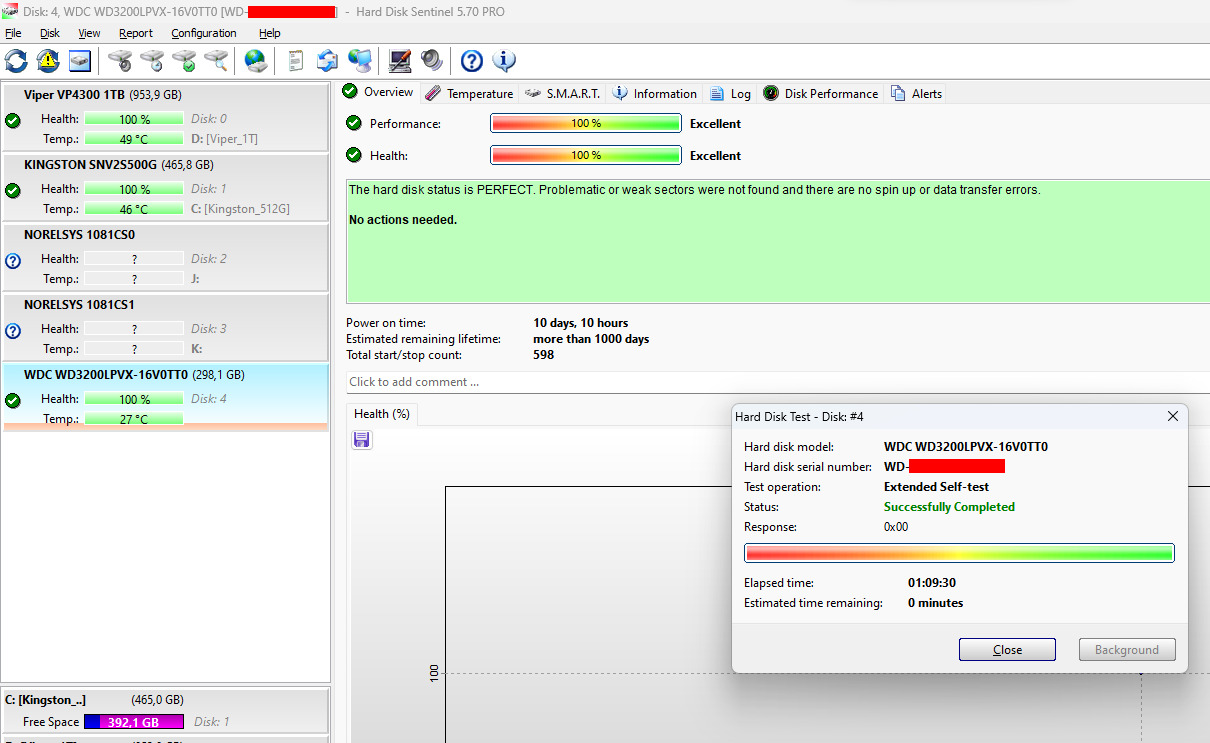This screenshot has height=743, width=1210.
Task: Switch to the Information tab
Action: point(654,93)
